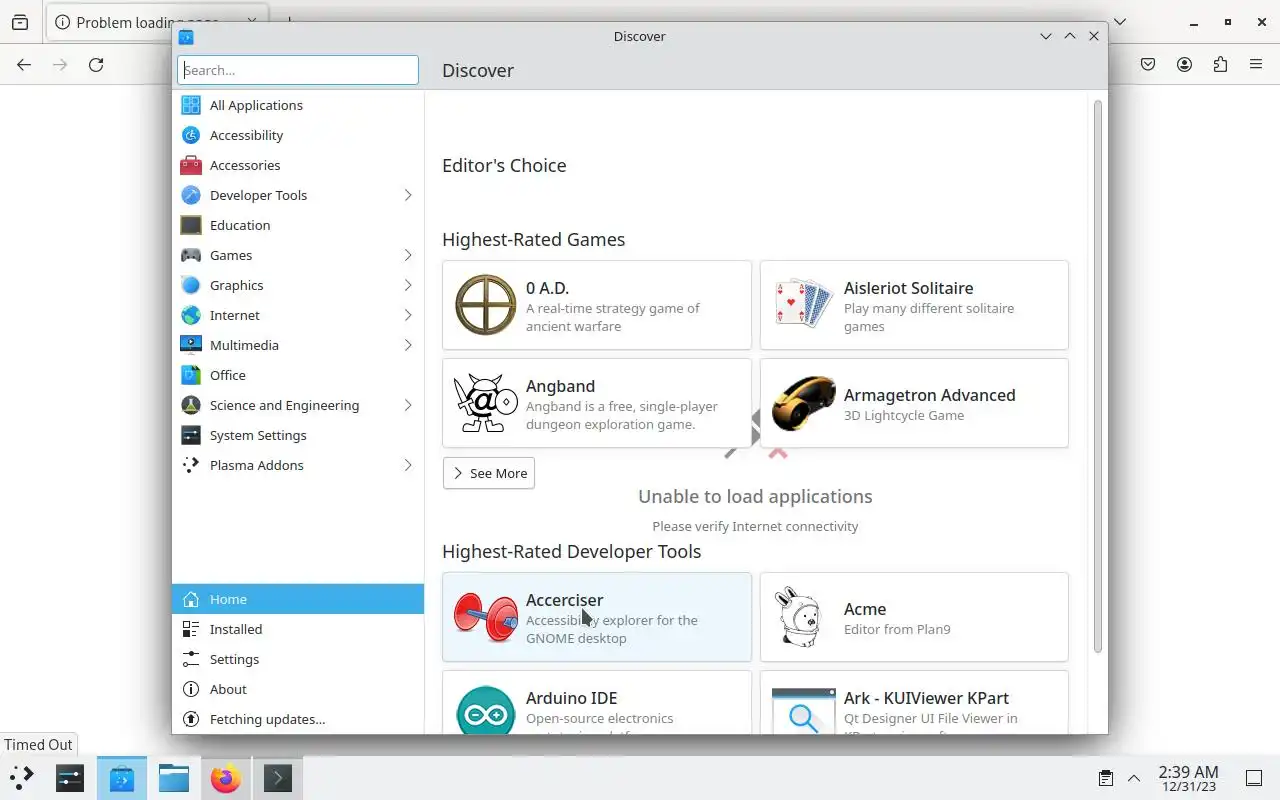The height and width of the screenshot is (800, 1280).
Task: Click the Education chalkboard icon
Action: 191,225
